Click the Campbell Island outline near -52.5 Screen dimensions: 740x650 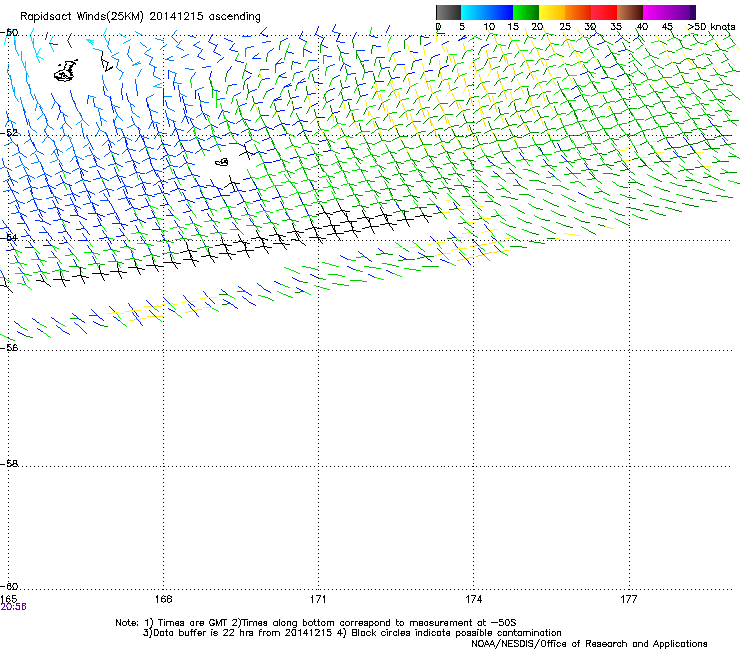tap(222, 162)
